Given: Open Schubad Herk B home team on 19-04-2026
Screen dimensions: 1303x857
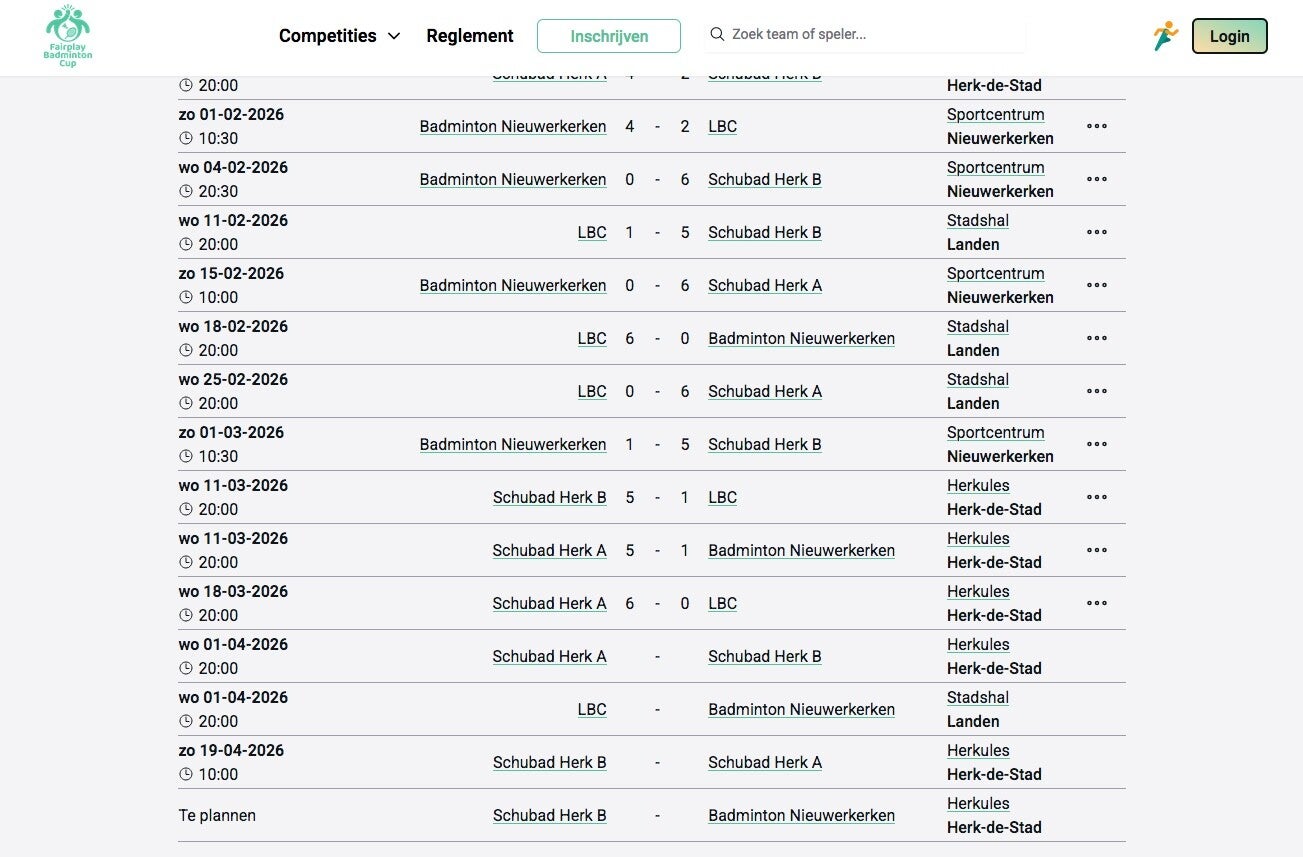Looking at the screenshot, I should pos(549,762).
